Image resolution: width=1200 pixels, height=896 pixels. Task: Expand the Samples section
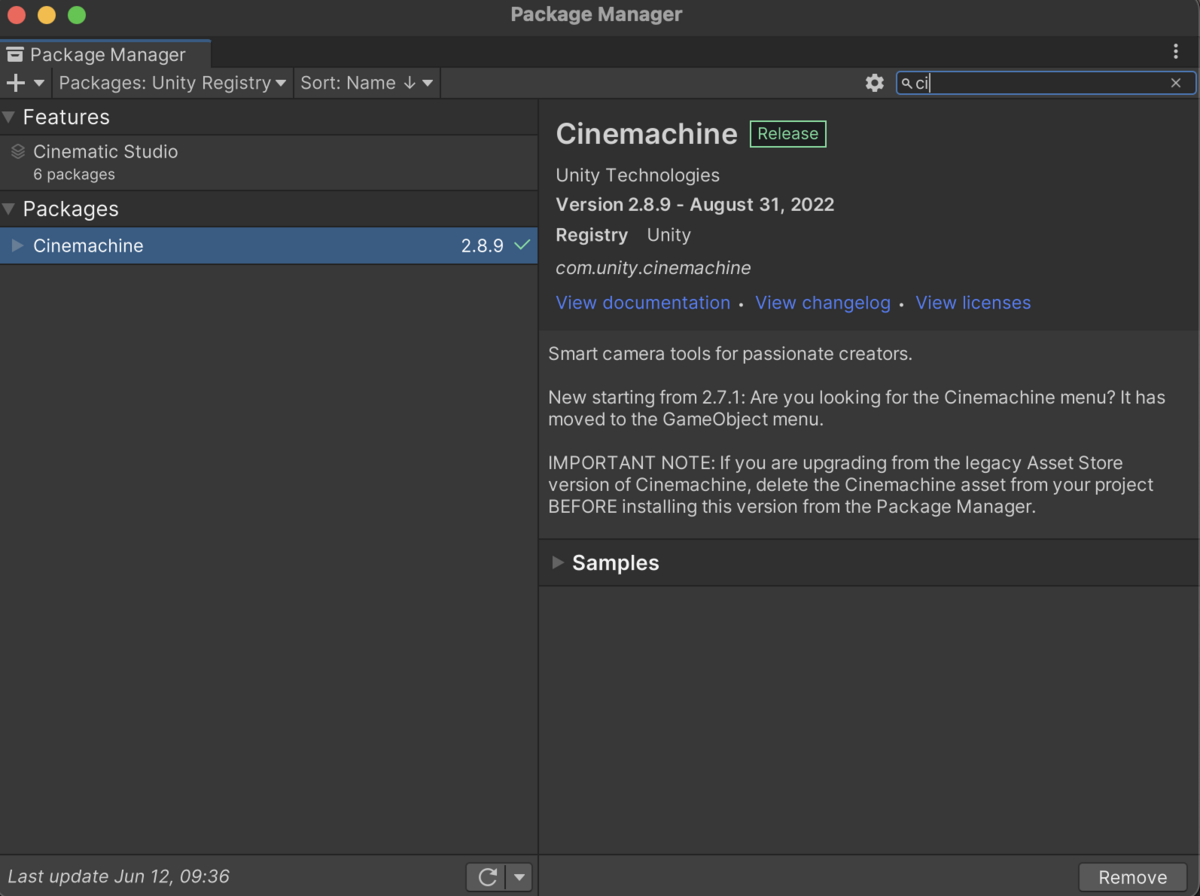tap(558, 563)
